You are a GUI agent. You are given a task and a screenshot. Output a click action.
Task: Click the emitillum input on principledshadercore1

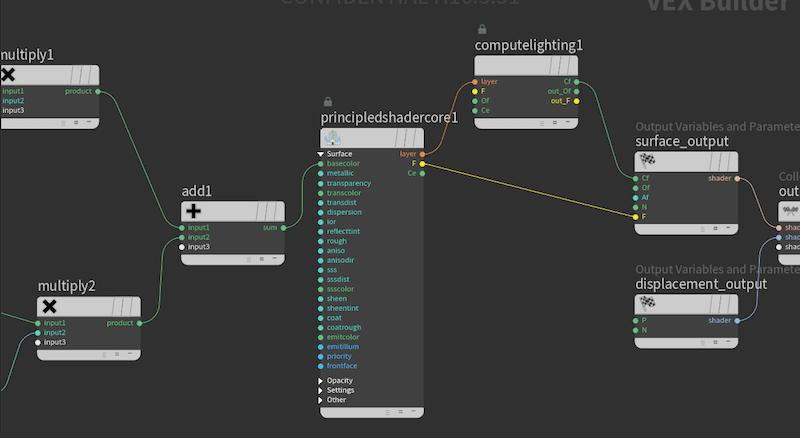[x=321, y=346]
